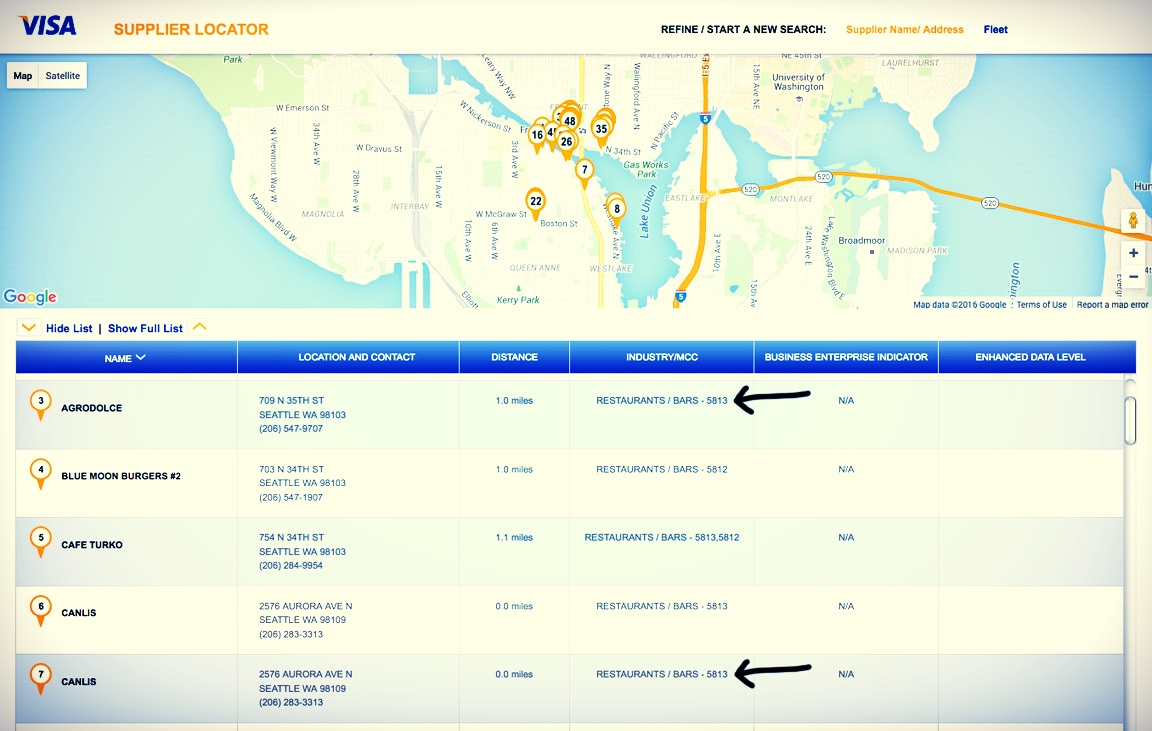
Task: Click RESTAURANTS / BARS - 5812 cell
Action: (x=662, y=469)
